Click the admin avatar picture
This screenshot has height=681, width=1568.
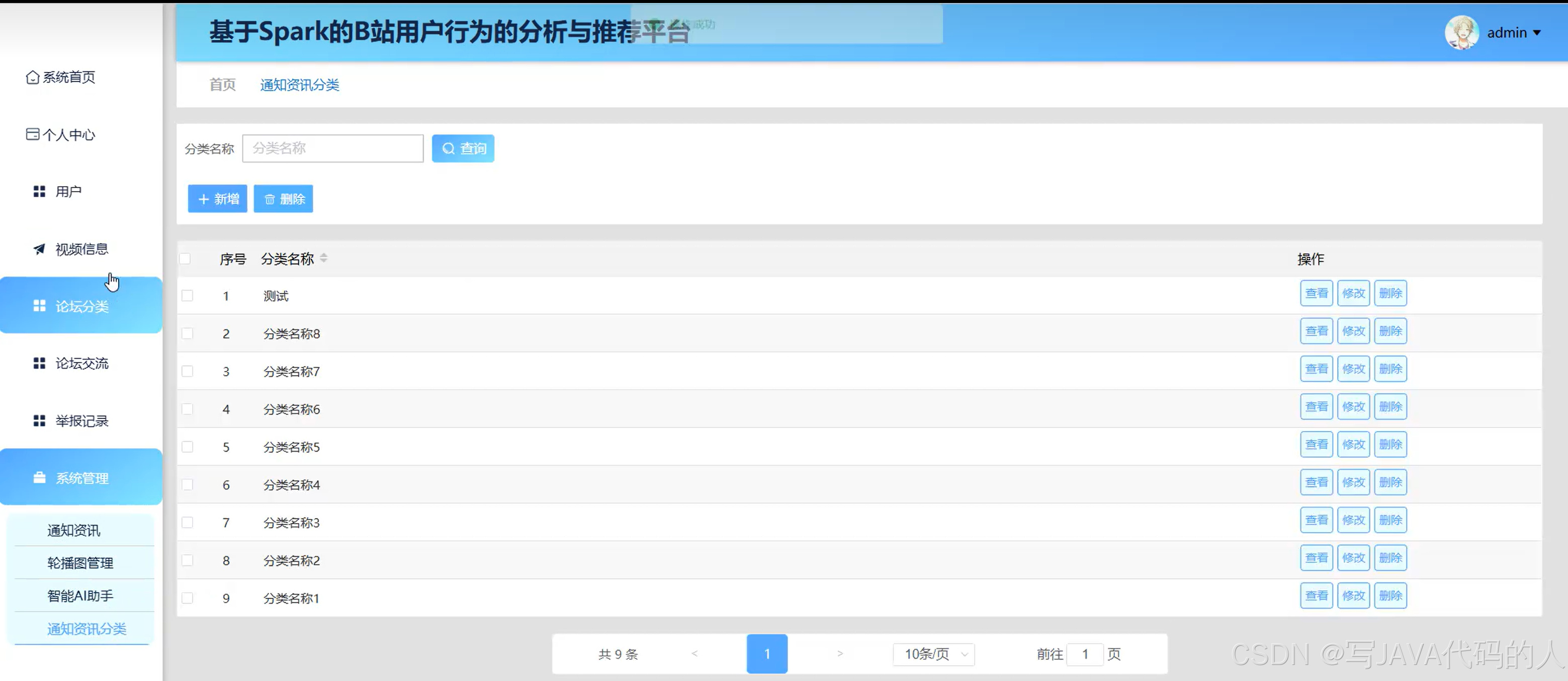pos(1461,33)
